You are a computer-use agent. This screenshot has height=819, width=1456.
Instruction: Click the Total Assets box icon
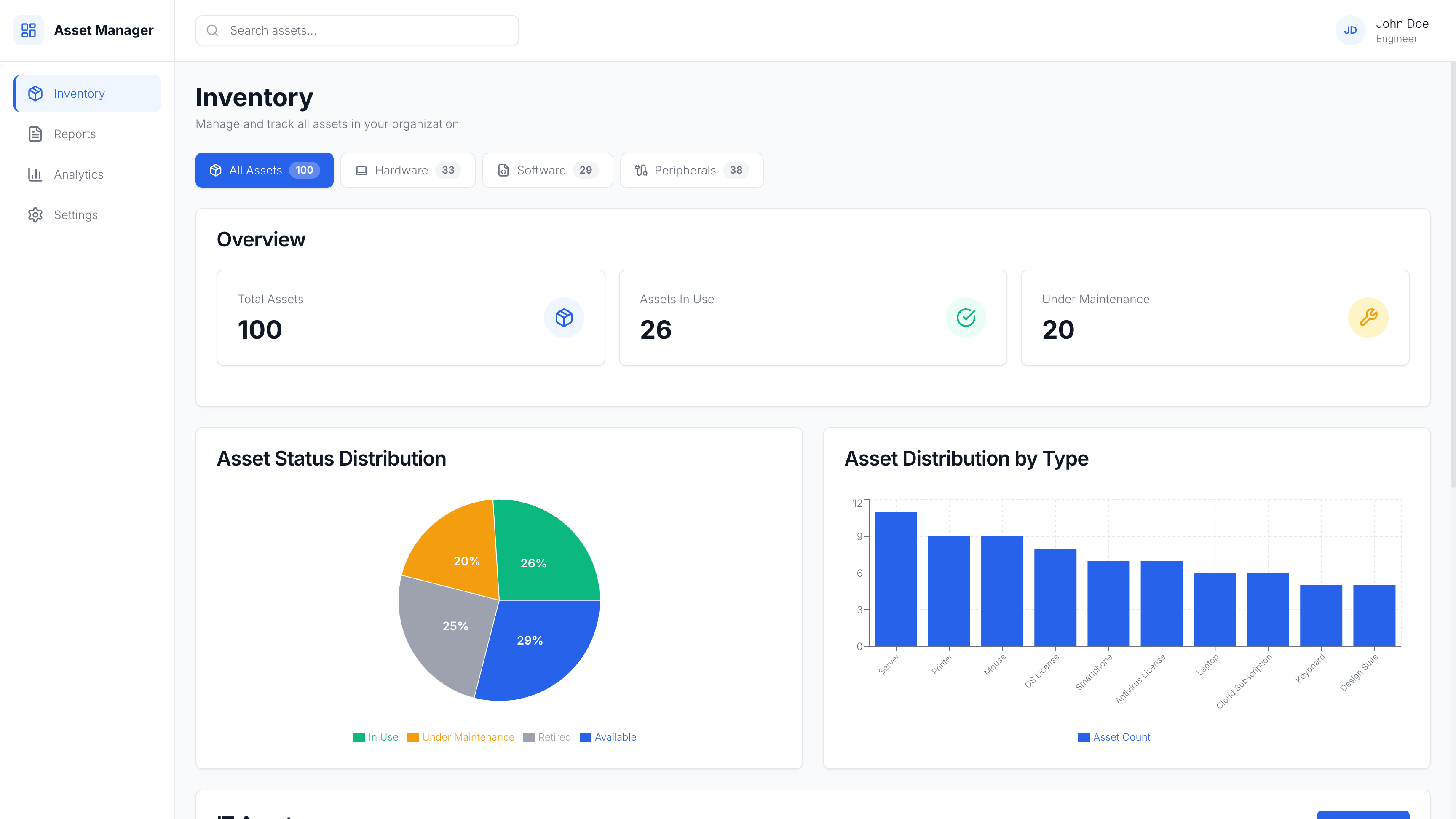tap(564, 318)
